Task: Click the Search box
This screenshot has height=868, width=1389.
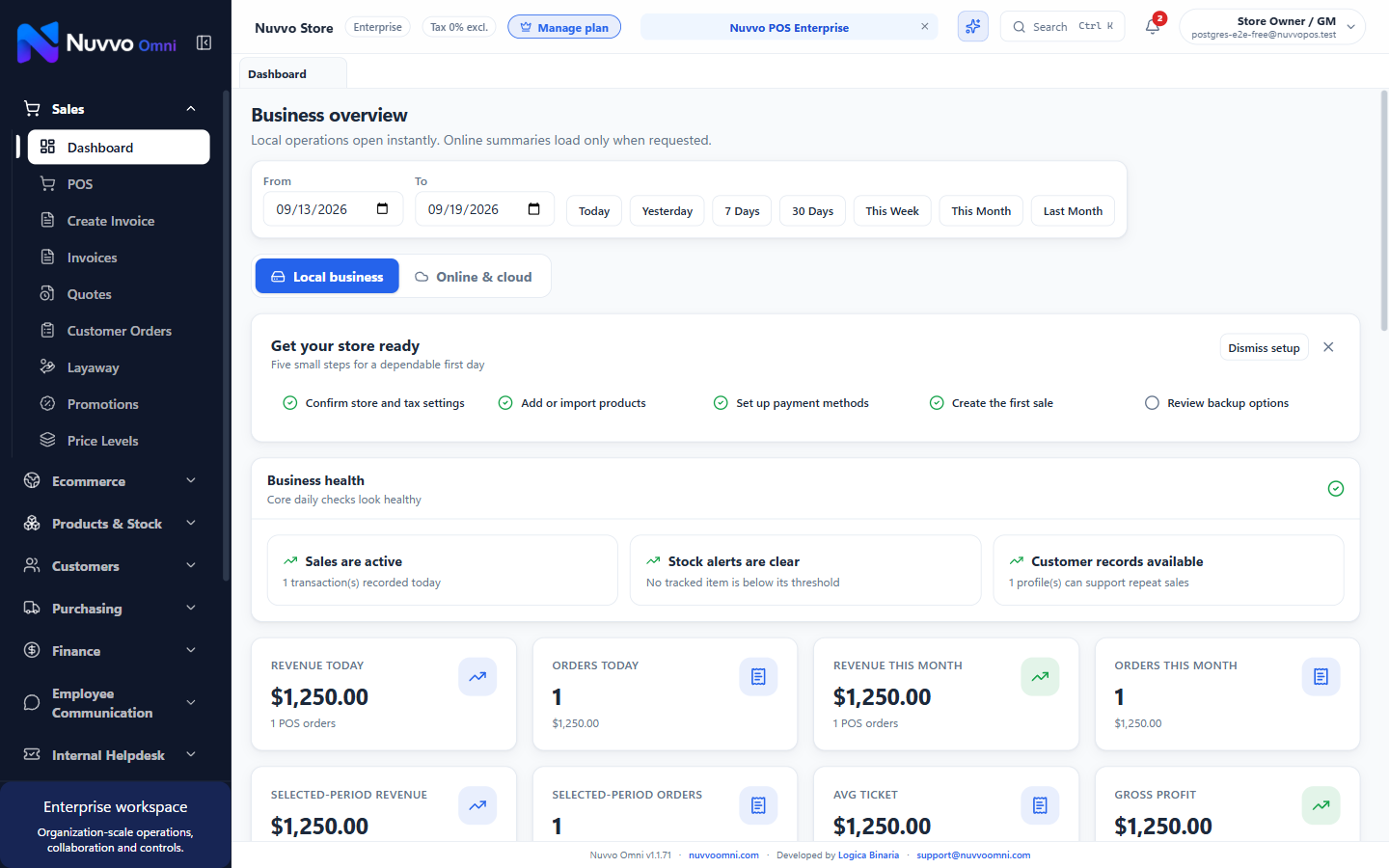Action: coord(1062,27)
